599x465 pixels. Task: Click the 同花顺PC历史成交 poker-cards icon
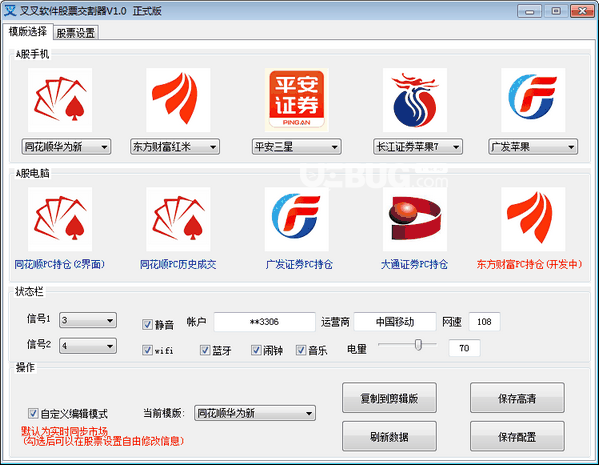tap(178, 219)
